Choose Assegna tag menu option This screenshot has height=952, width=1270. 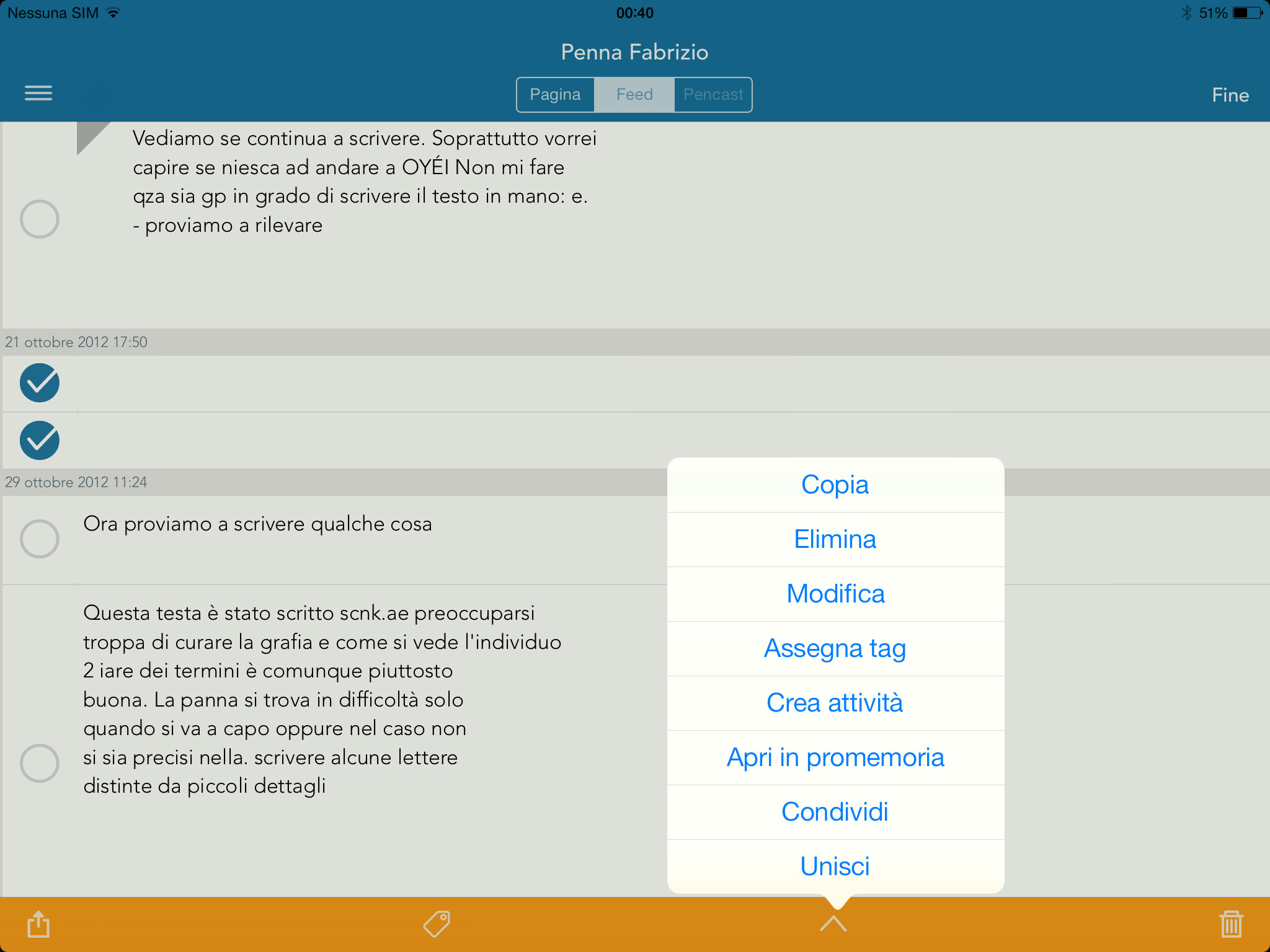pos(835,648)
